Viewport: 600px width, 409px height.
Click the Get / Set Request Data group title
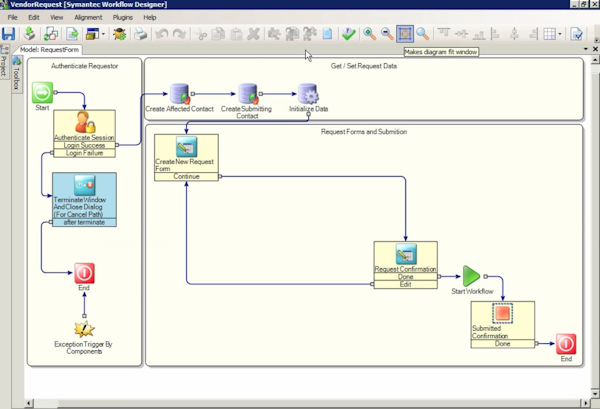(364, 66)
